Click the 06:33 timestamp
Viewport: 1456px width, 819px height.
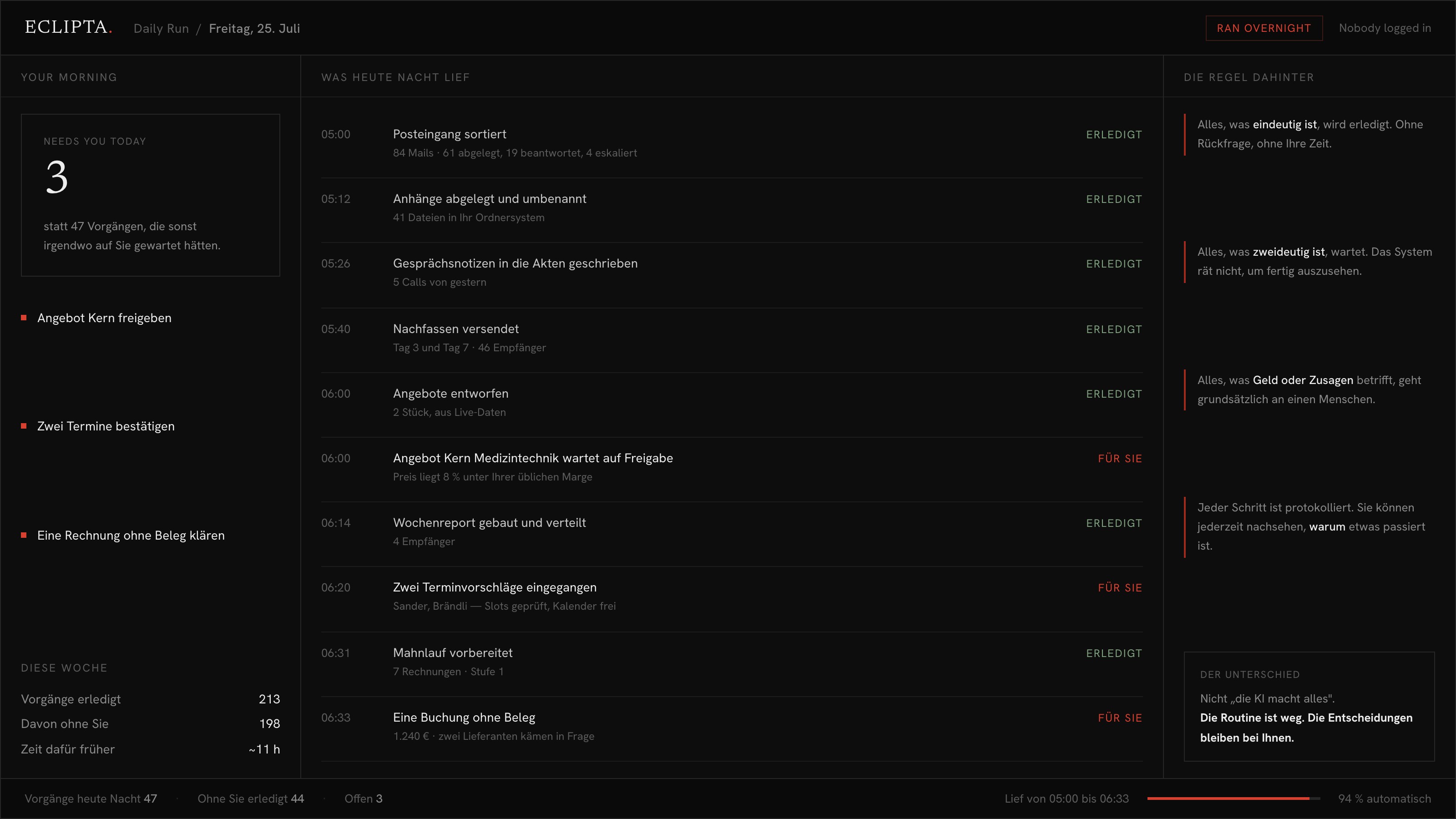coord(336,718)
